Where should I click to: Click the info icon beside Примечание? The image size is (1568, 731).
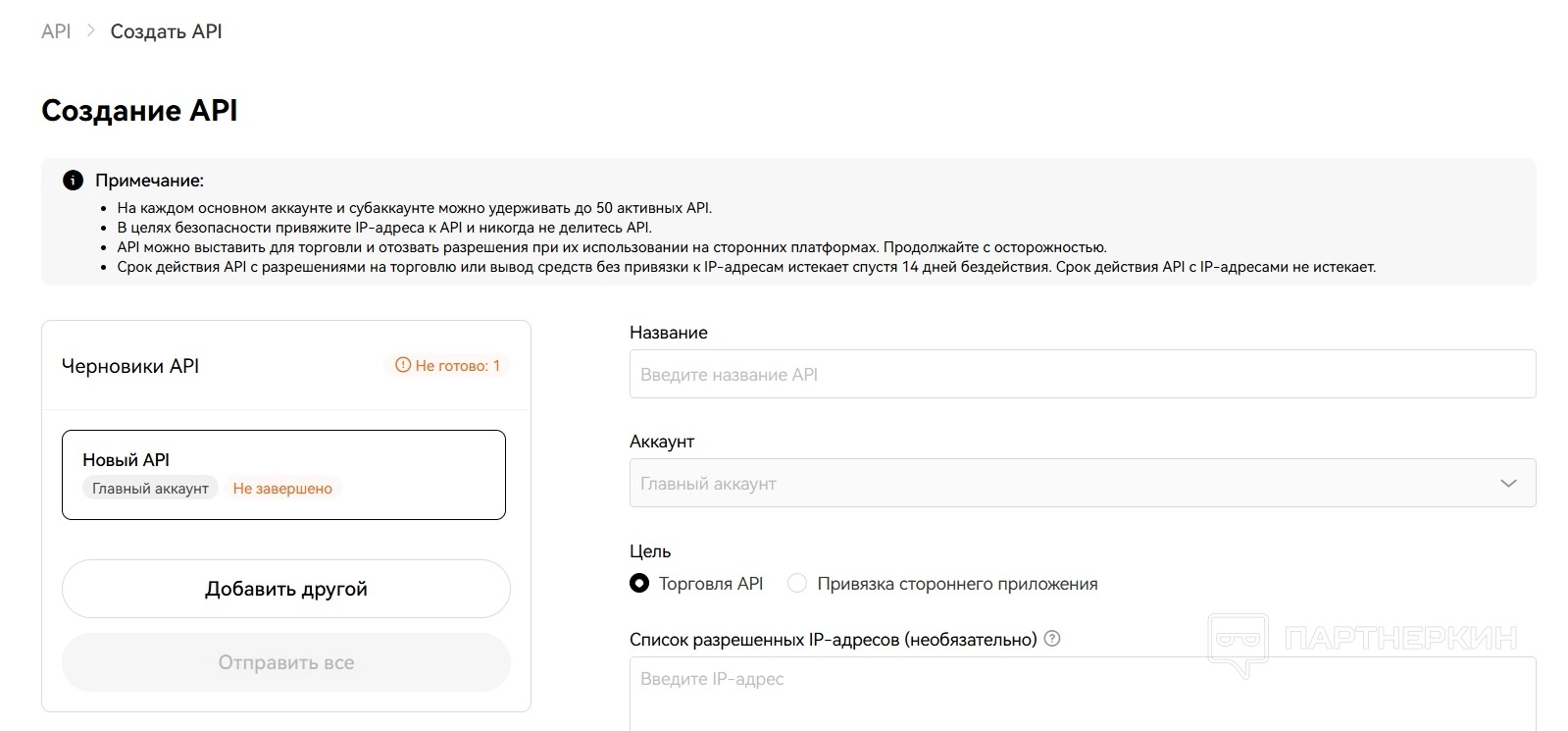(73, 181)
